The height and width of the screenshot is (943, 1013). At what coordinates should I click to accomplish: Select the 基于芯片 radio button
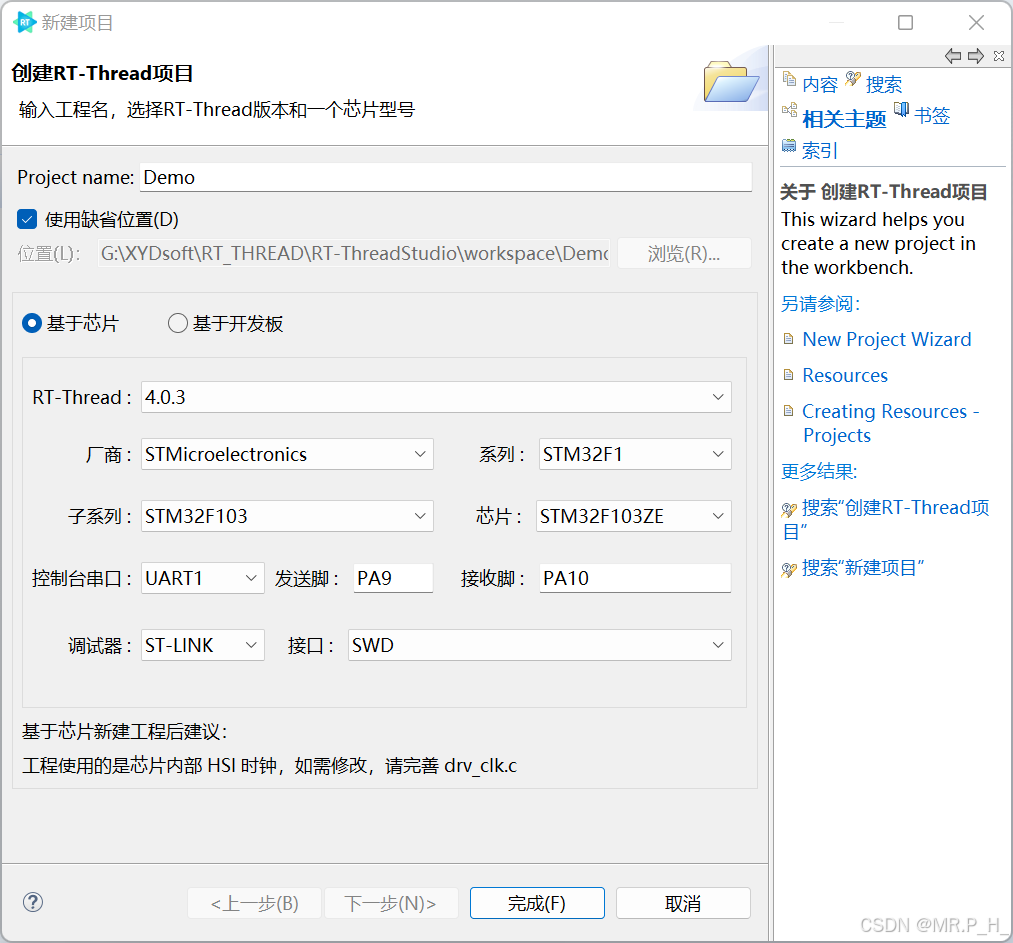[x=32, y=323]
